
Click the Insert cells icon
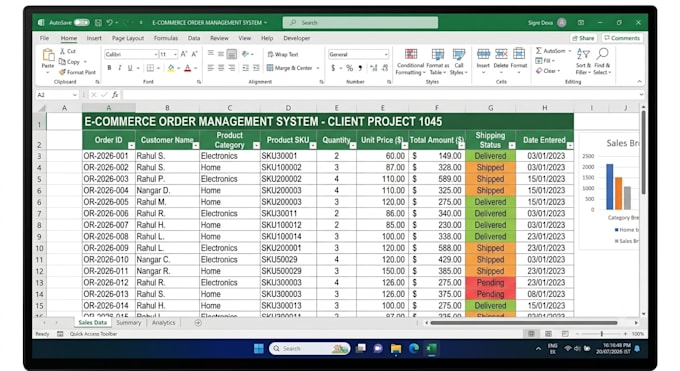(483, 54)
